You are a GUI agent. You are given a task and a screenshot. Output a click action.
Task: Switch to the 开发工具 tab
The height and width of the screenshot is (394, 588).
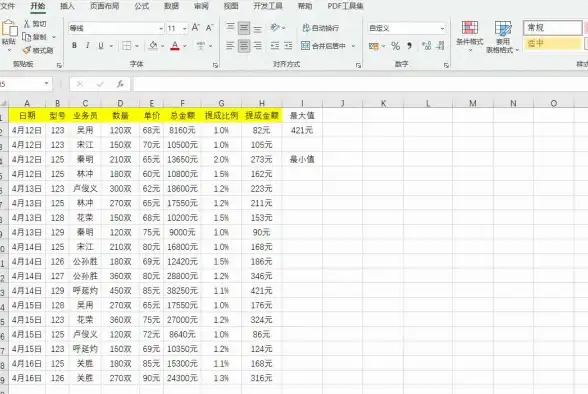click(x=268, y=6)
